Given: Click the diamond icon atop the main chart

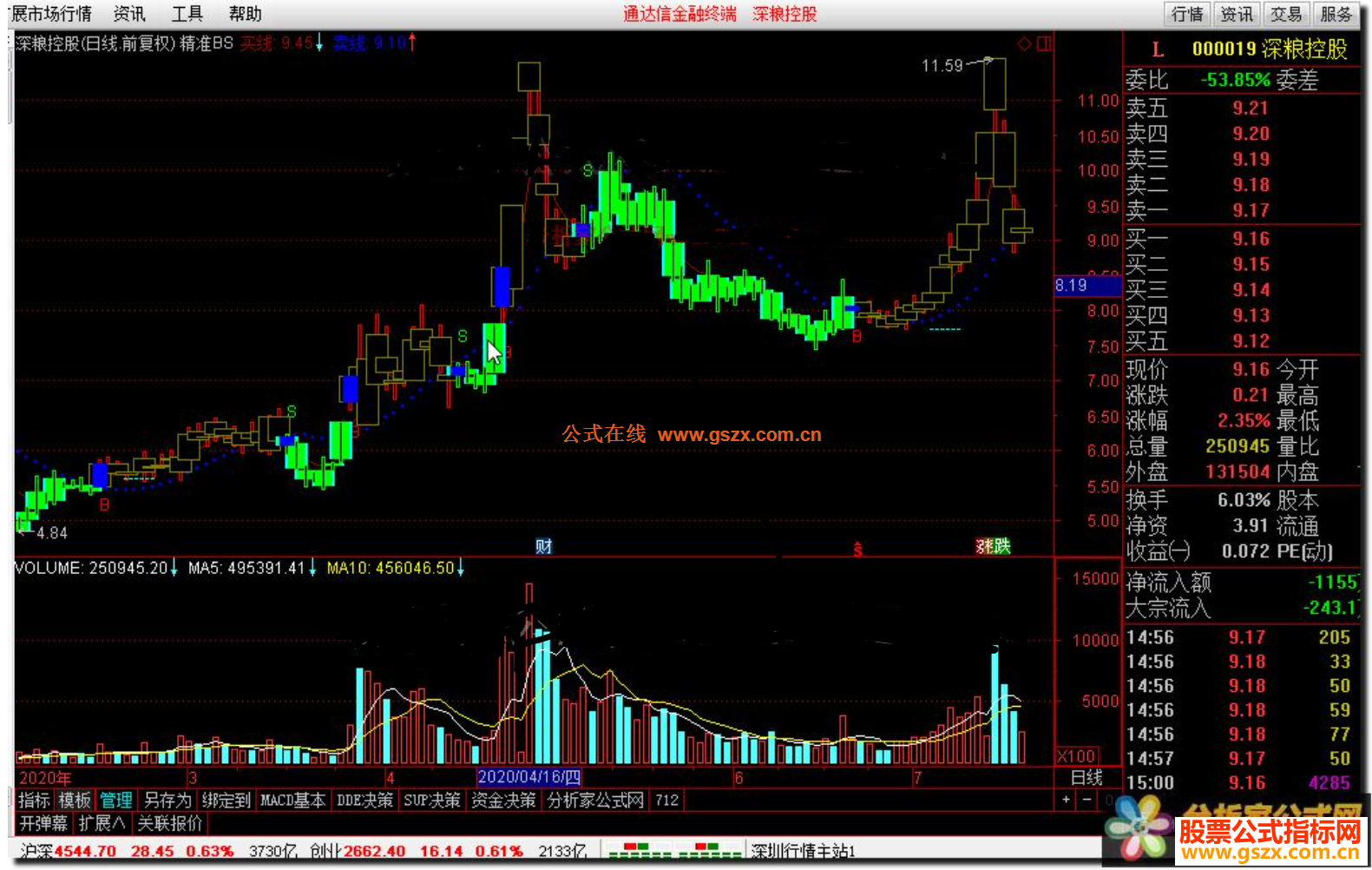Looking at the screenshot, I should (x=1024, y=43).
